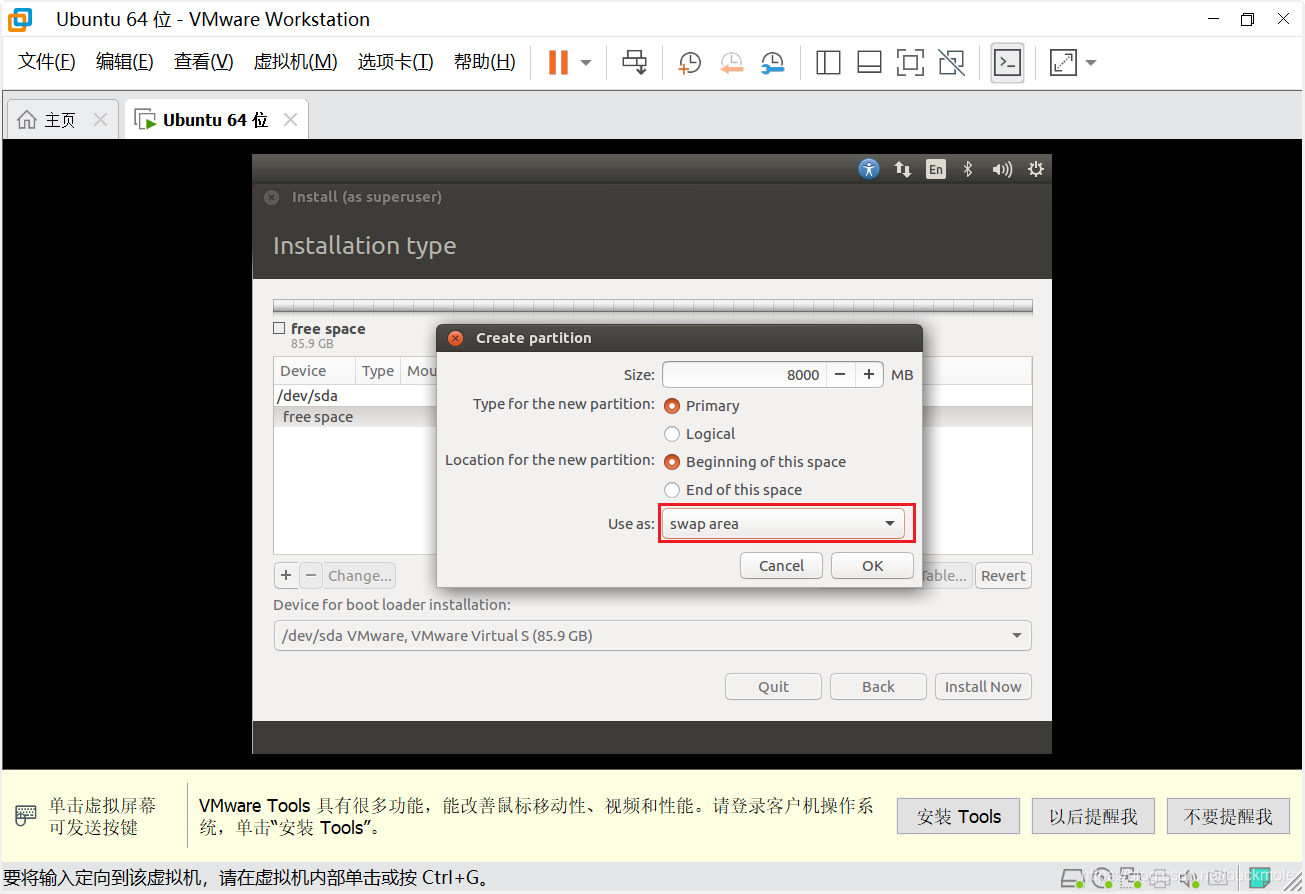Open the 选项卡(T) menu
1305x894 pixels.
(x=395, y=62)
